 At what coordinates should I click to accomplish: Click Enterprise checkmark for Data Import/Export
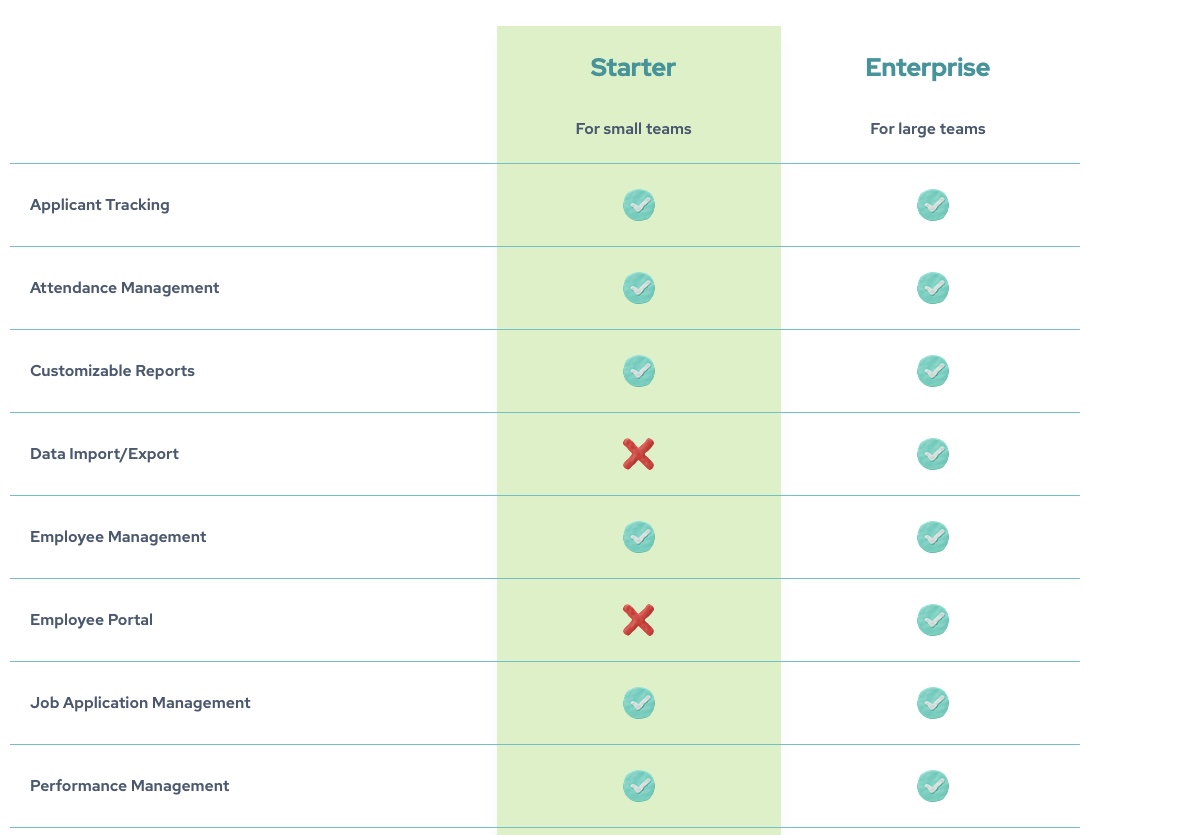pyautogui.click(x=933, y=454)
